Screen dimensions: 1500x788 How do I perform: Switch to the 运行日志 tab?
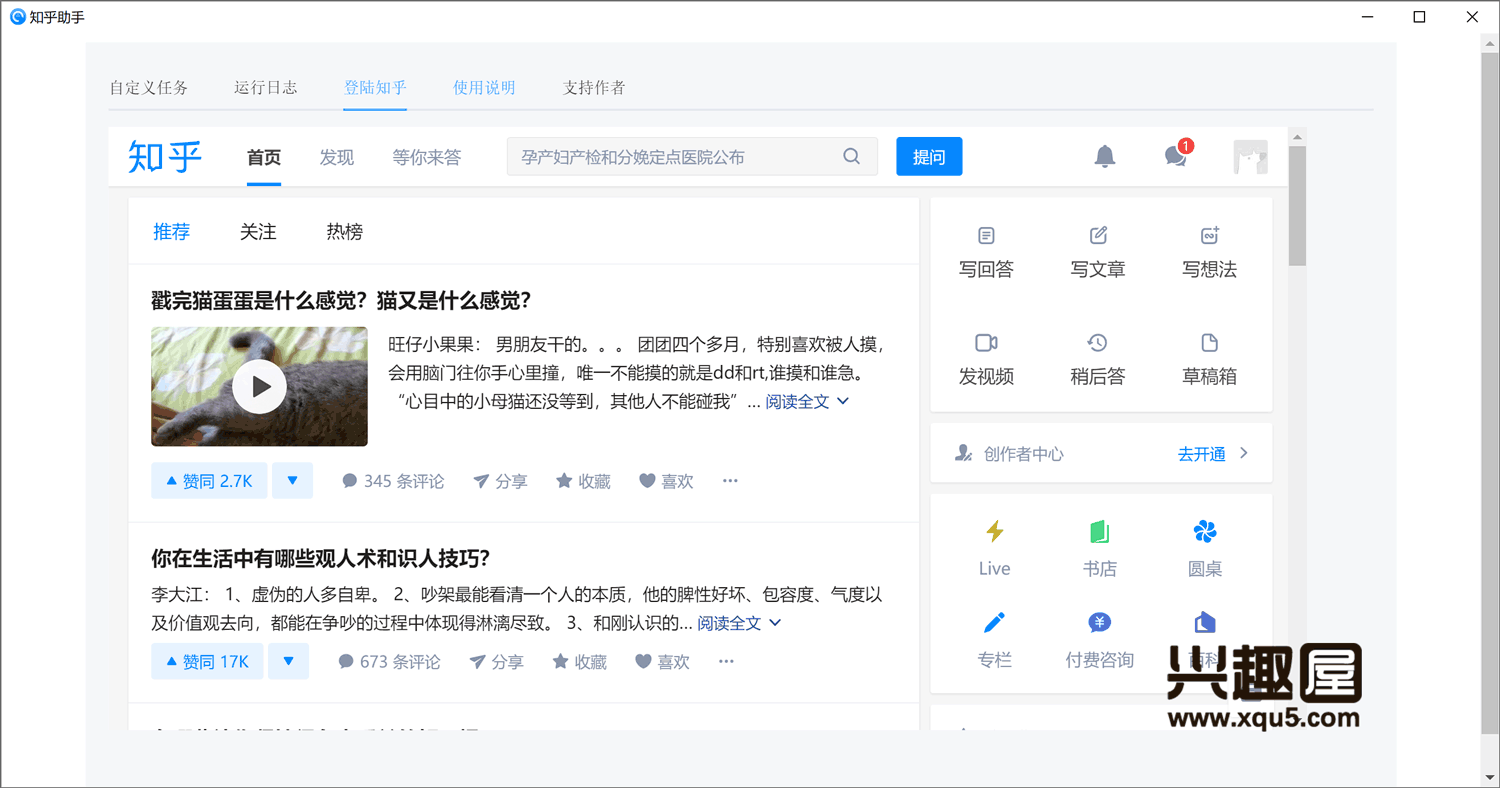click(266, 87)
